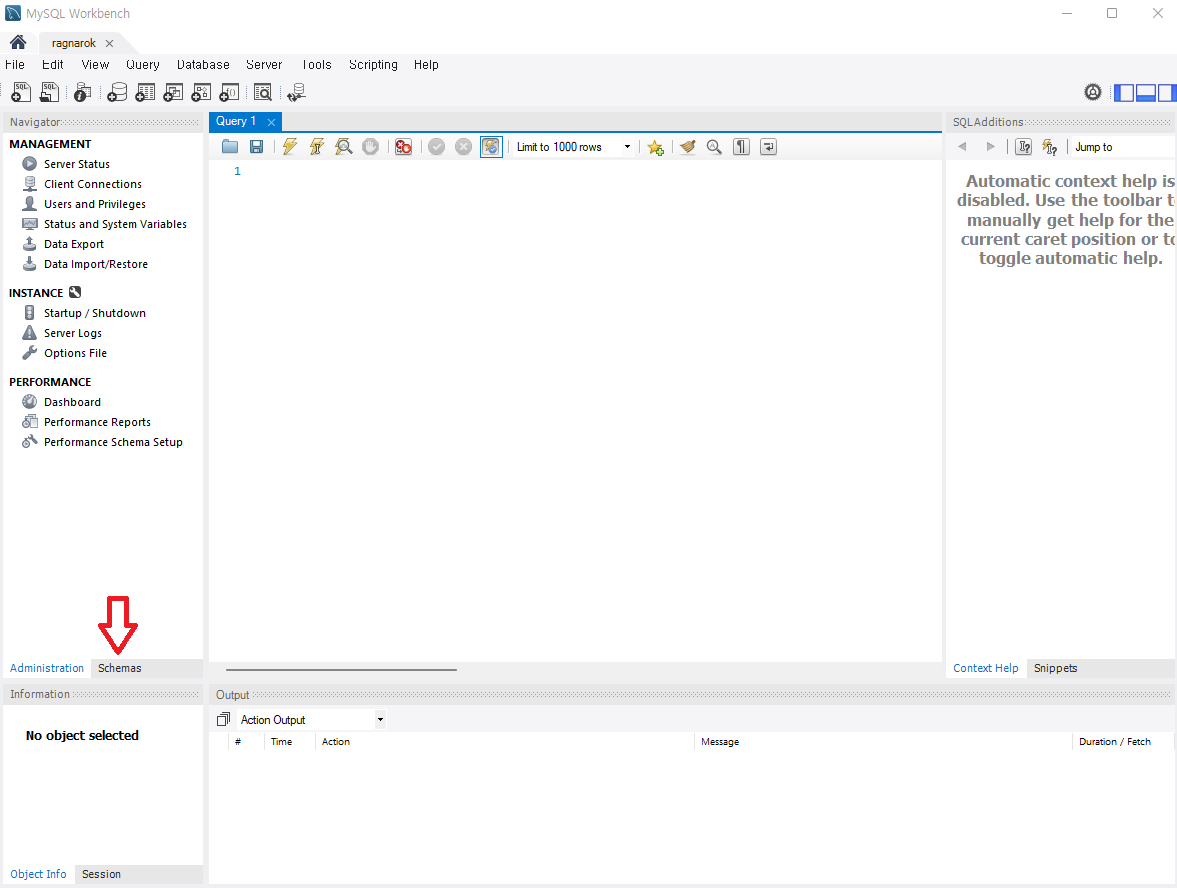
Task: Beautify query broom icon
Action: [688, 147]
